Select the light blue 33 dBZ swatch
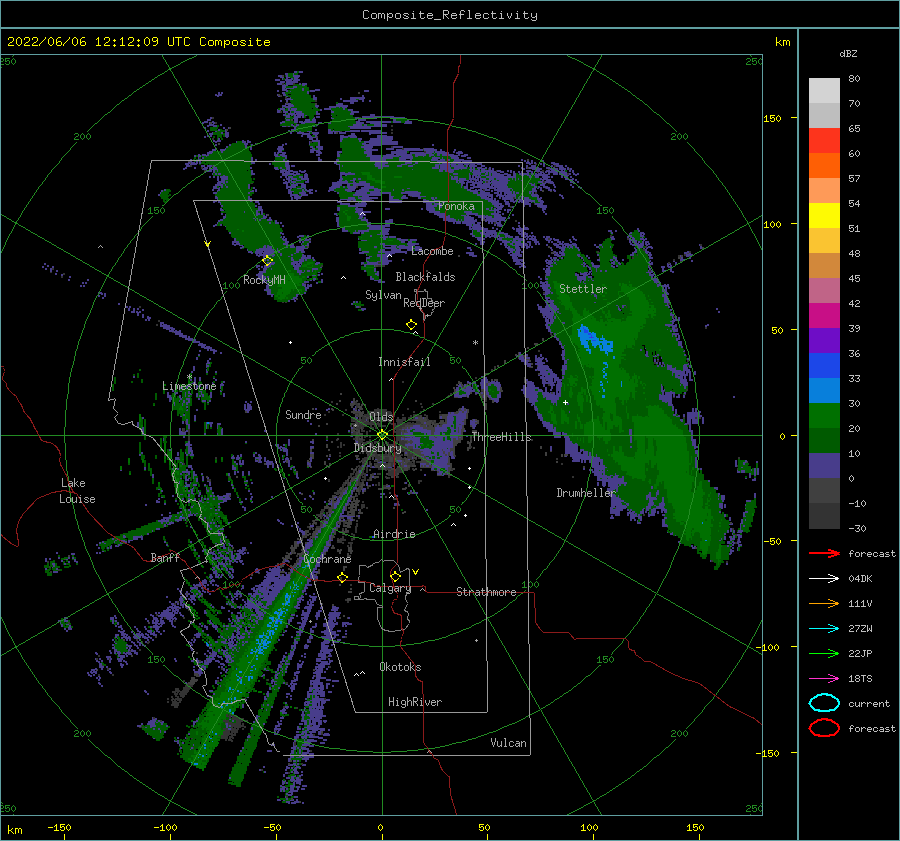 tap(824, 390)
